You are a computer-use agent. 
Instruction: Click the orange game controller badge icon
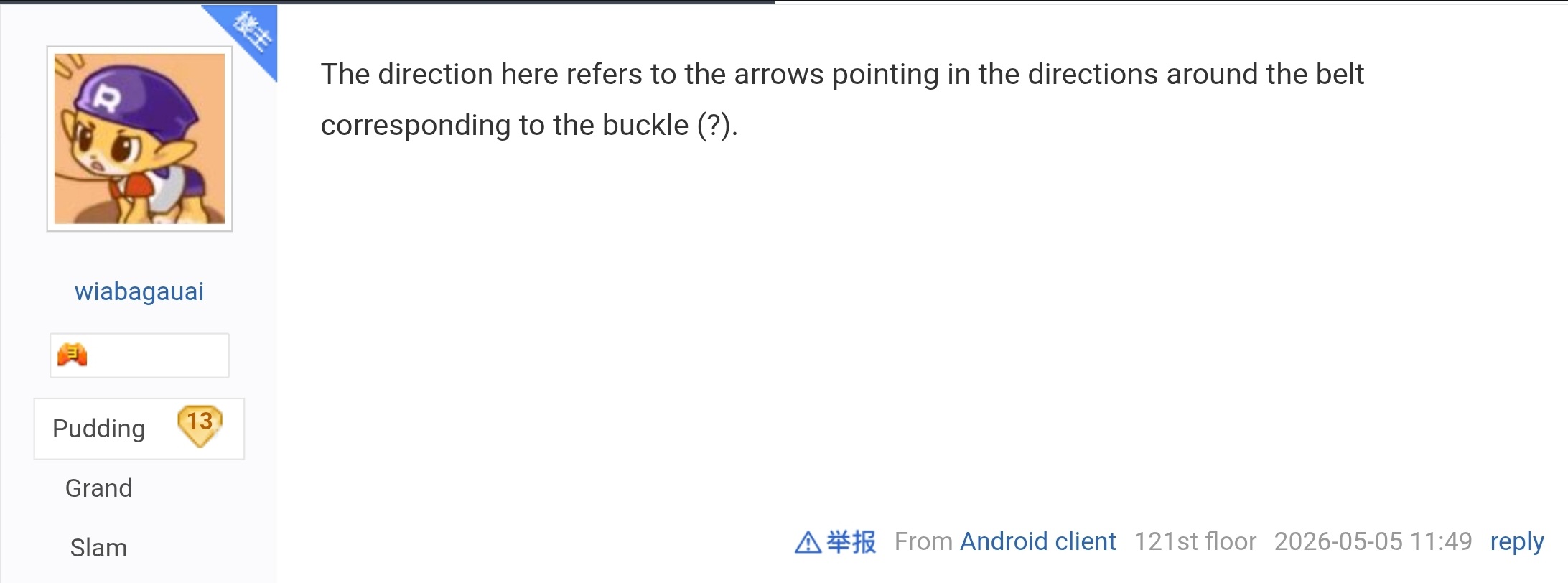pyautogui.click(x=72, y=355)
